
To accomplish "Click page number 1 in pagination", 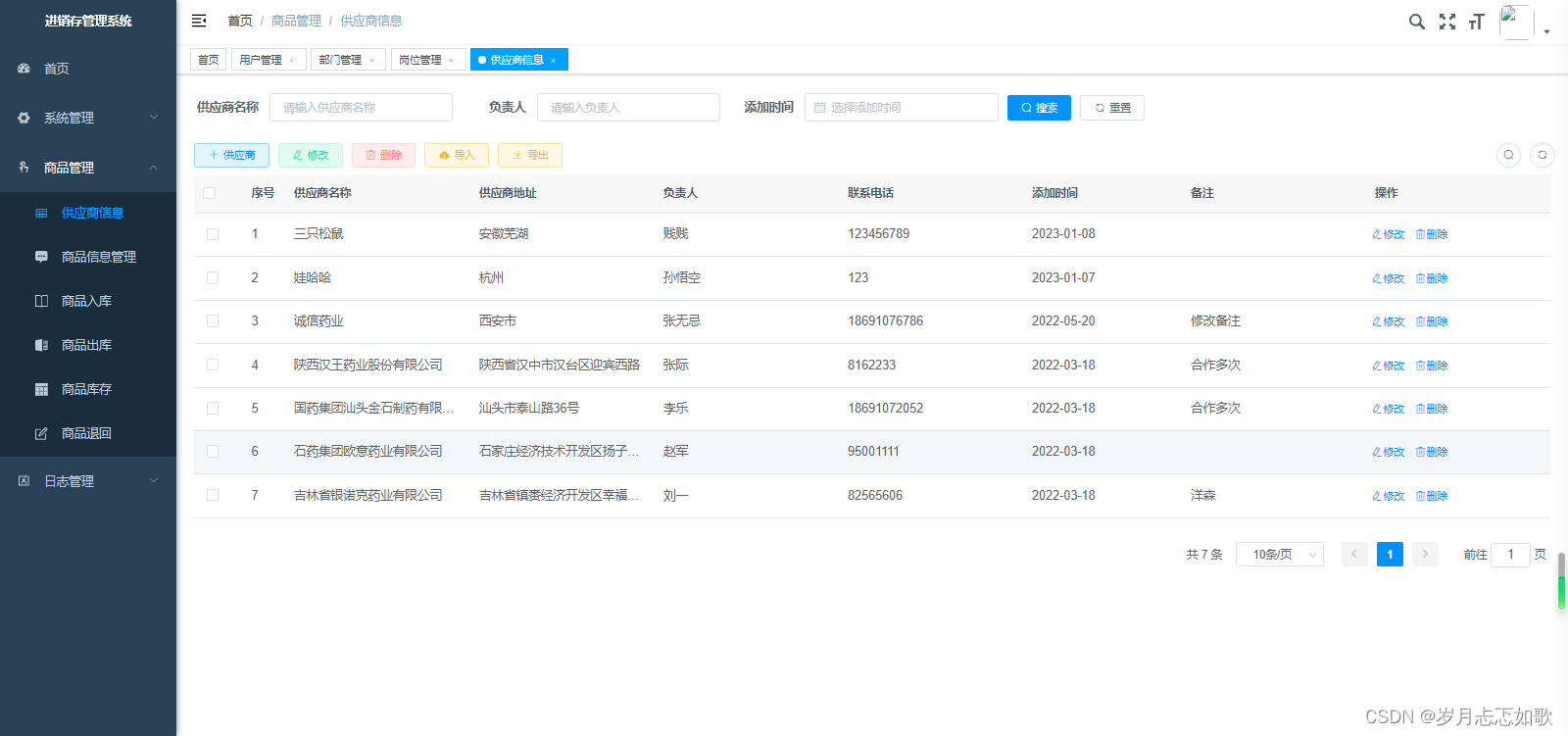I will (x=1390, y=555).
